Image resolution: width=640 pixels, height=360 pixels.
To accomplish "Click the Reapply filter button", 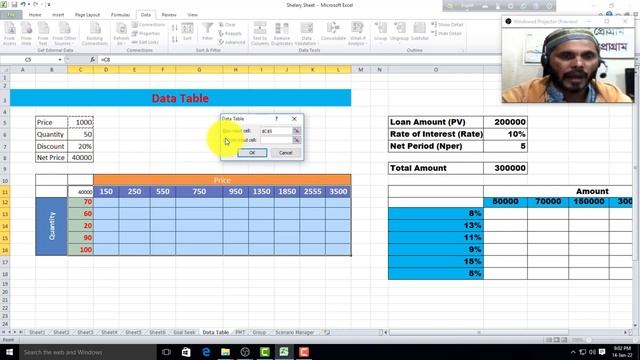I will pos(230,33).
